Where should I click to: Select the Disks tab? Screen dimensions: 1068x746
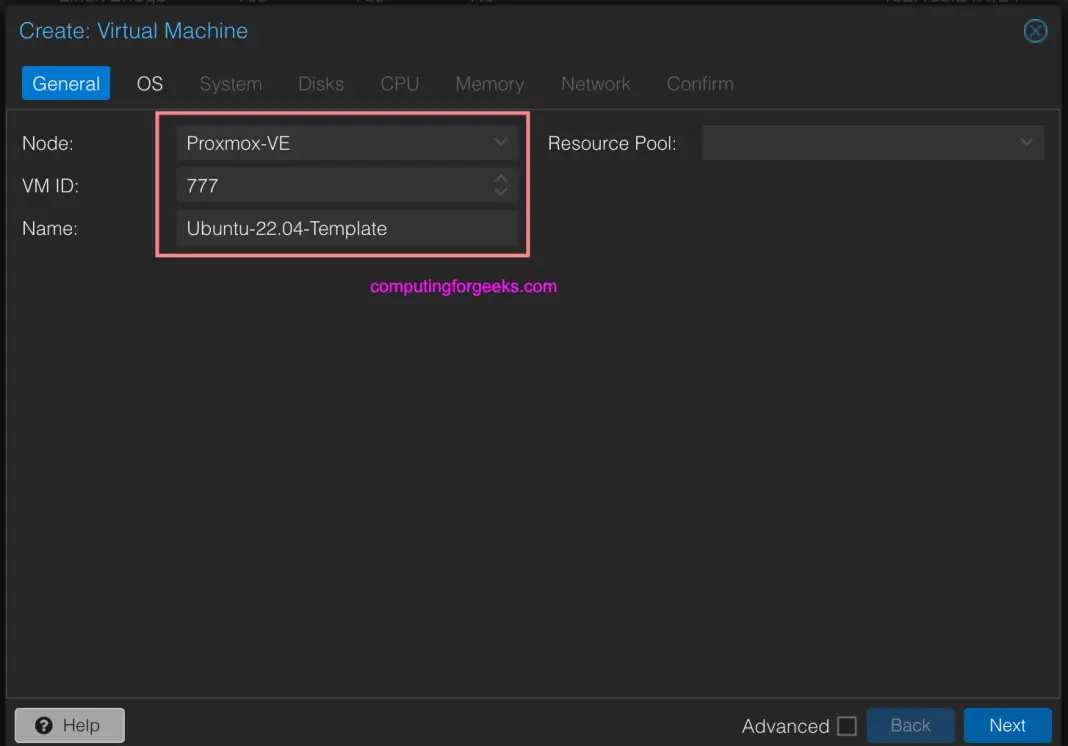pos(321,84)
